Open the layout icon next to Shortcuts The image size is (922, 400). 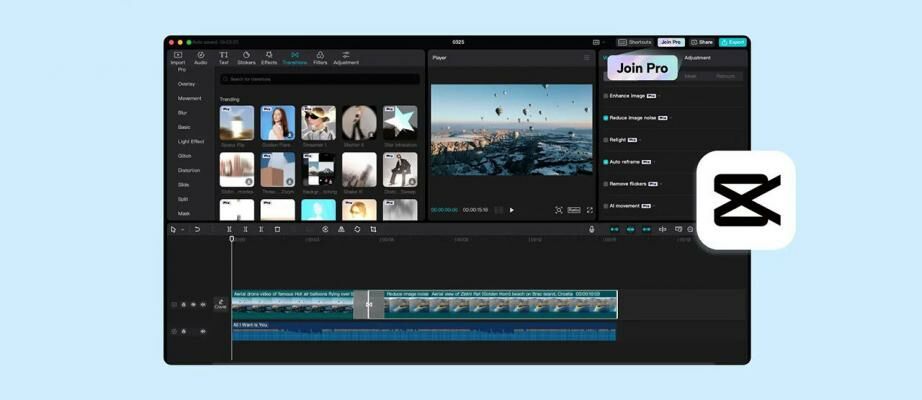[596, 42]
